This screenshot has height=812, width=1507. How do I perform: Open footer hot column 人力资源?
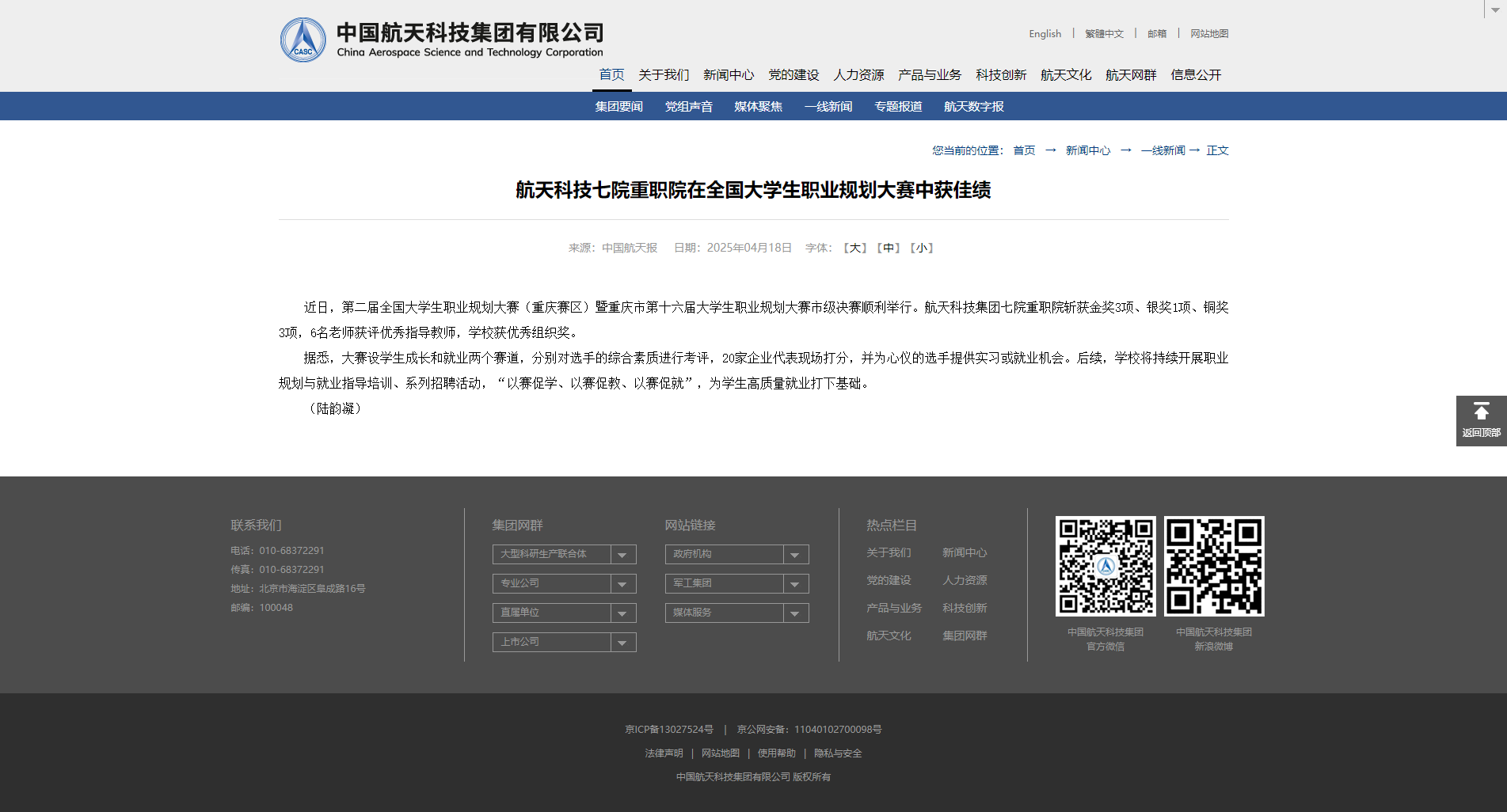[x=965, y=580]
